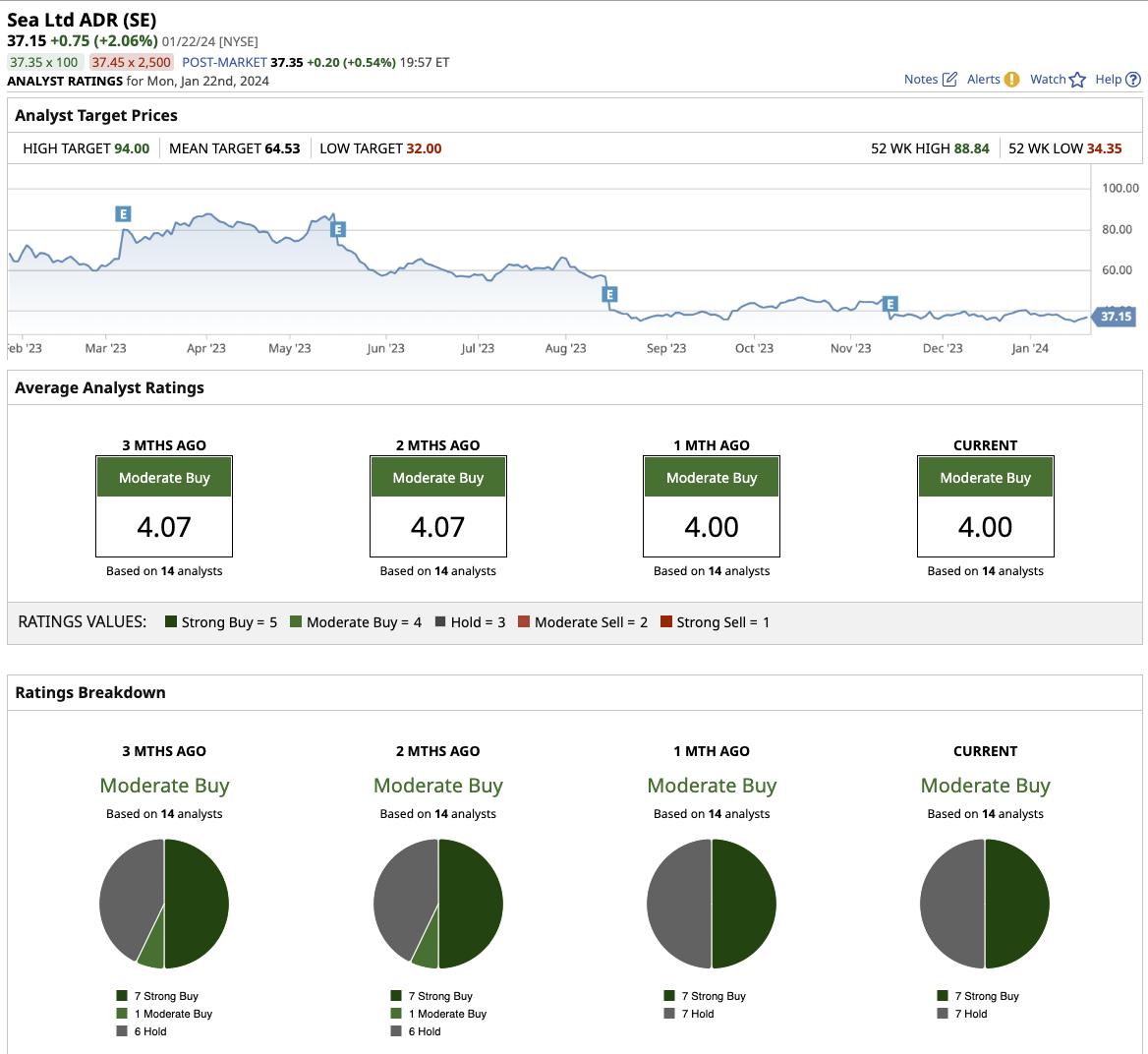
Task: Click the 3 Mths Ago pie chart
Action: [164, 904]
